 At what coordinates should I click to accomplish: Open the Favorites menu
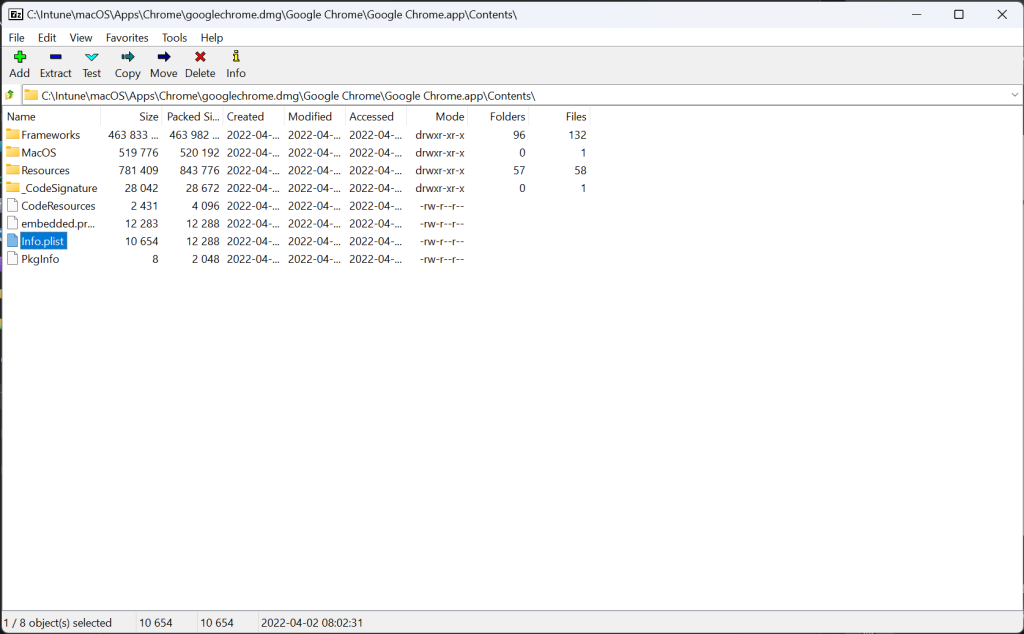tap(127, 38)
